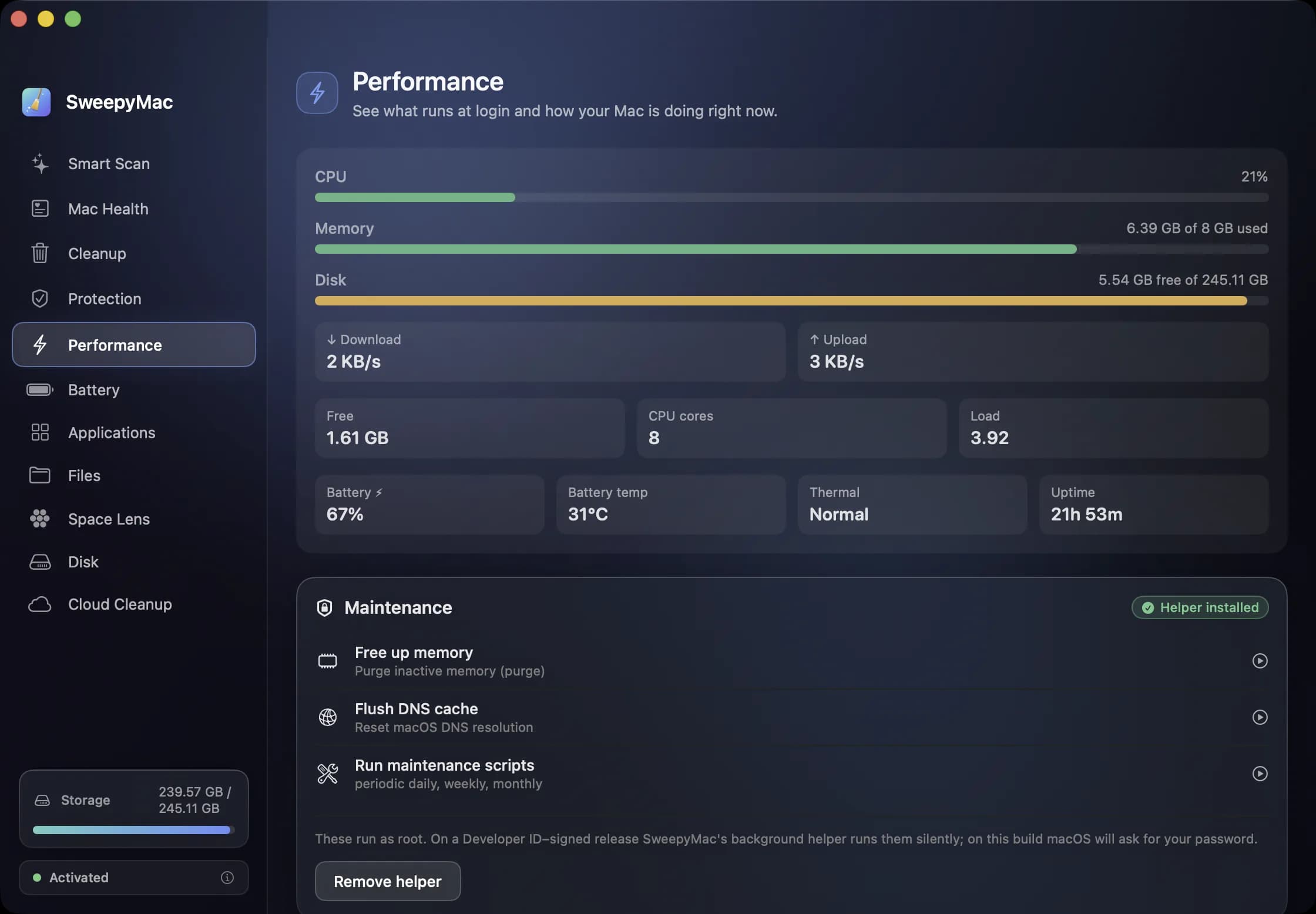1316x914 pixels.
Task: Click the yellow Disk usage bar
Action: pos(791,301)
